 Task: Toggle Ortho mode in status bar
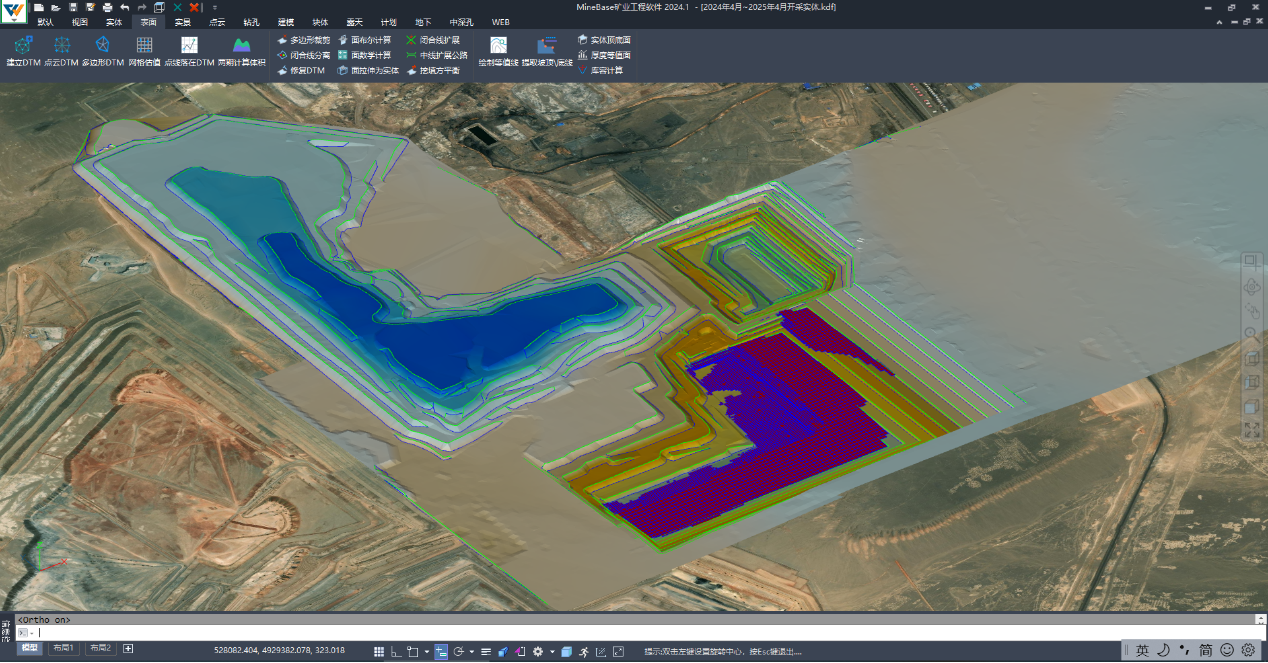pos(397,652)
